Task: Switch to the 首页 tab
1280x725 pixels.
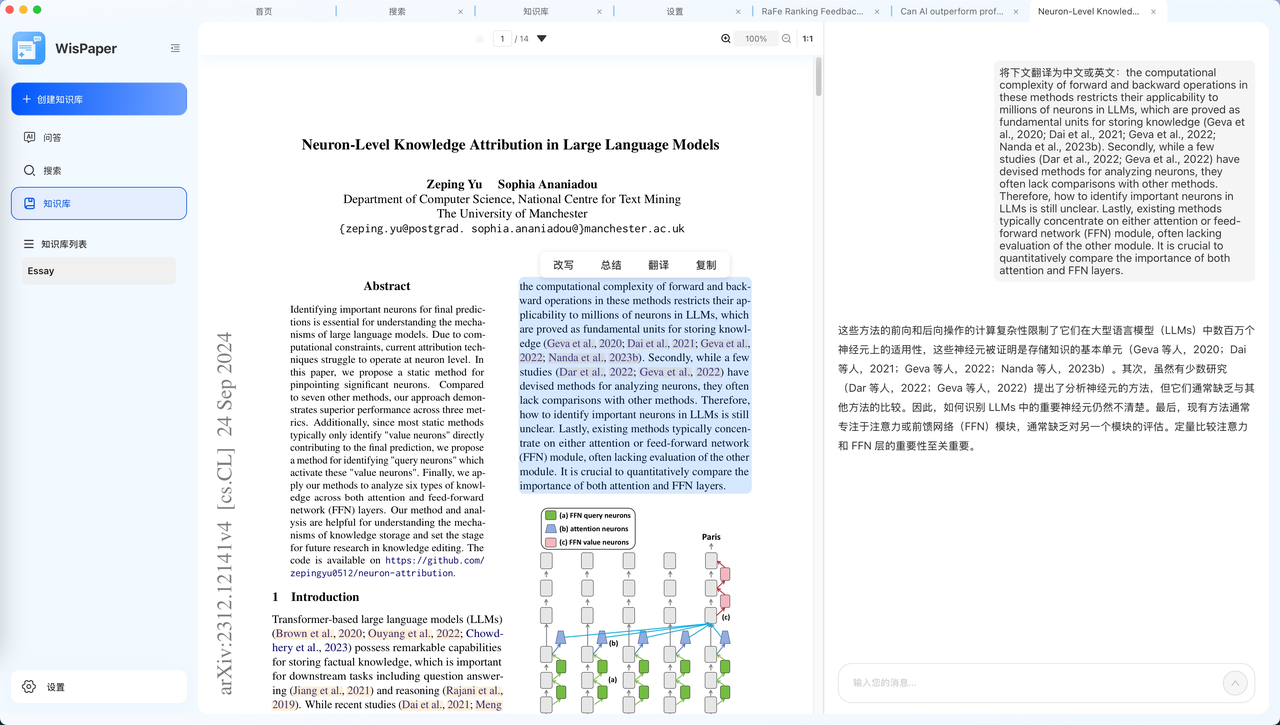Action: coord(264,10)
